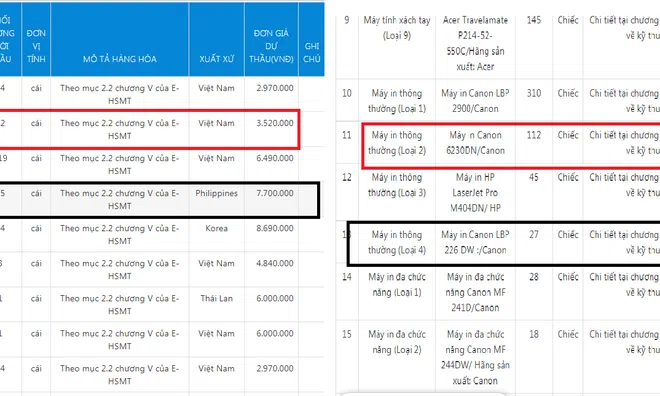Click the Máy in Canon LBP 226 DW cell
The image size is (660, 396).
click(475, 242)
